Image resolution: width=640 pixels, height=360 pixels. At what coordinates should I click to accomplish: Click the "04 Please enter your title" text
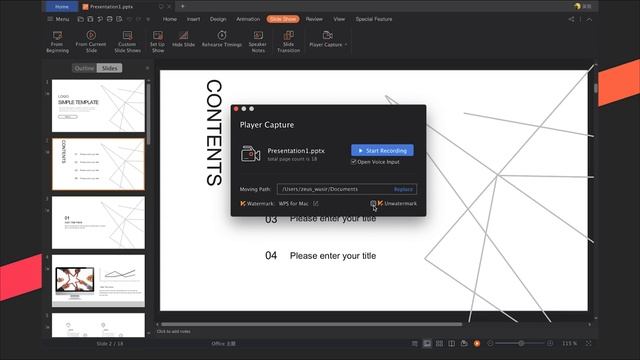point(320,256)
